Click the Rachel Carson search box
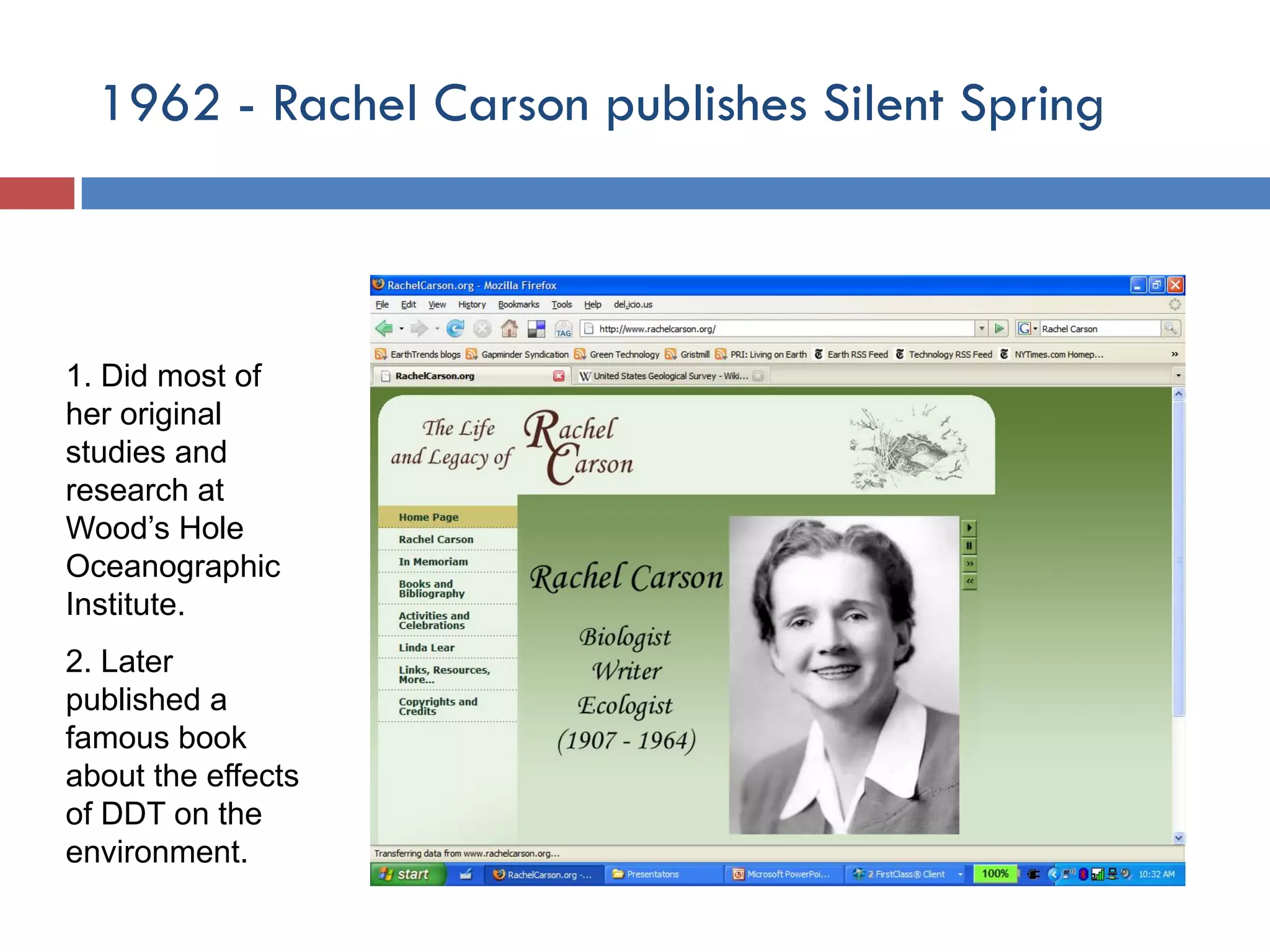Viewport: 1270px width, 952px height. click(1099, 328)
